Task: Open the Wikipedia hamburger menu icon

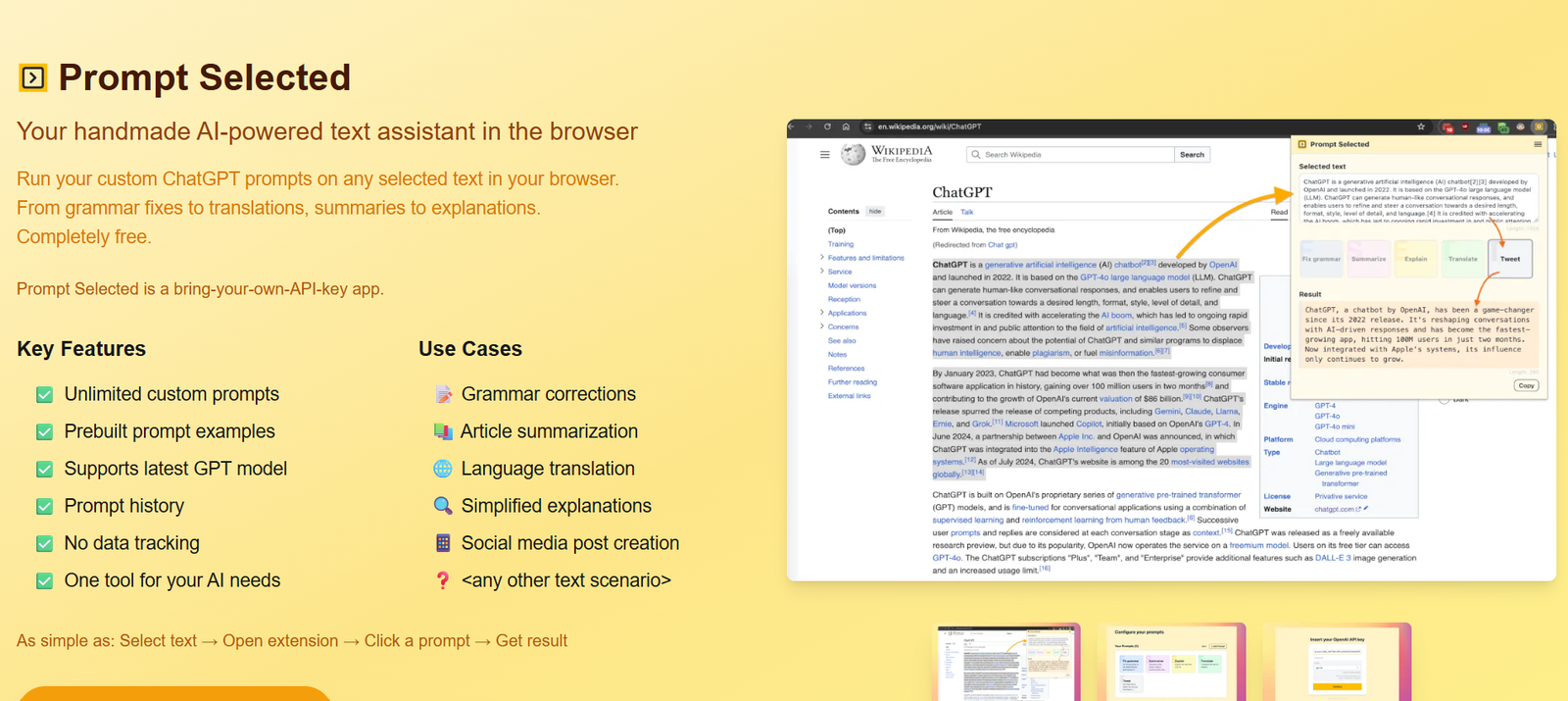Action: [x=824, y=155]
